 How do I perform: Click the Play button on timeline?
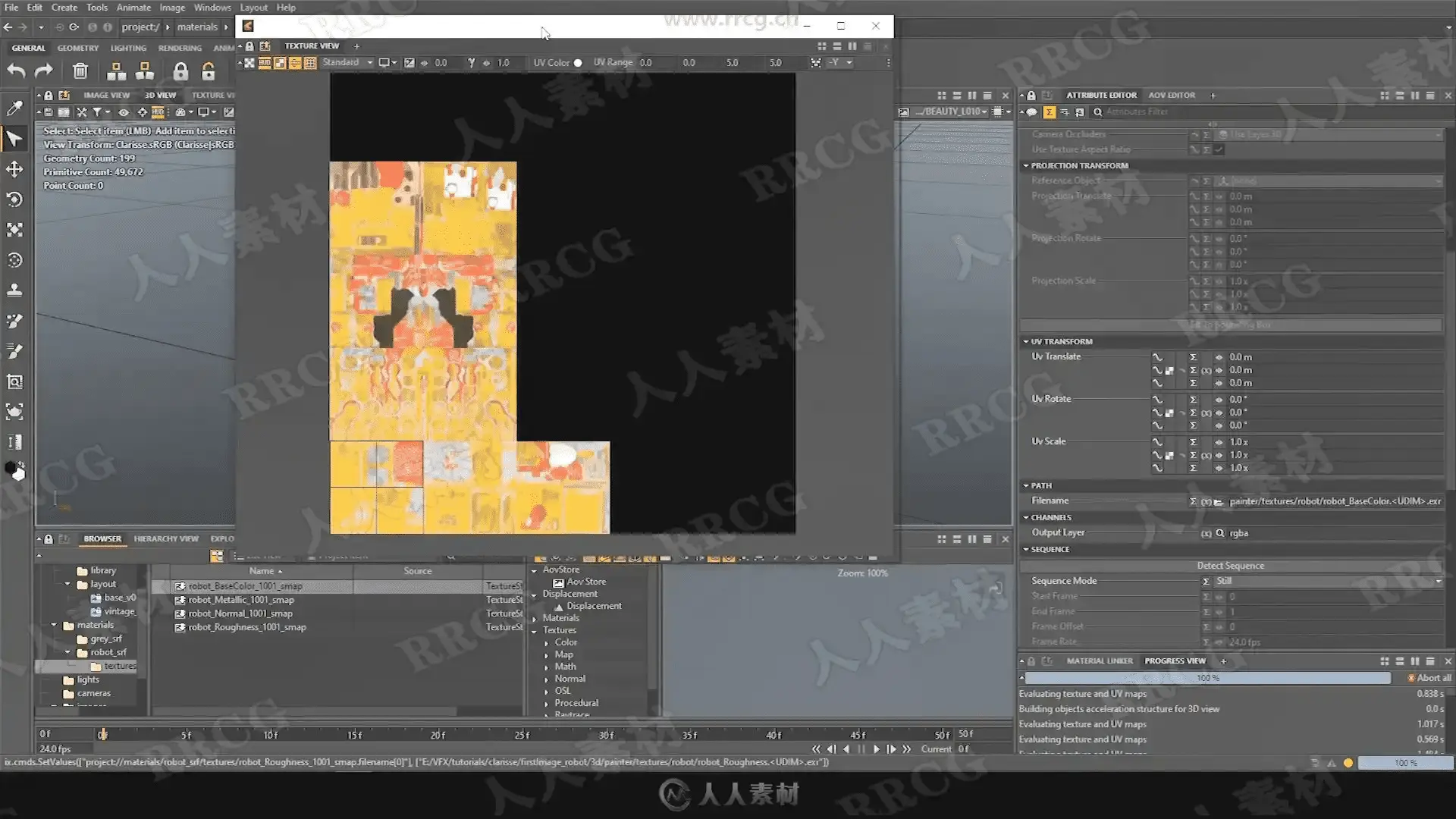(876, 748)
